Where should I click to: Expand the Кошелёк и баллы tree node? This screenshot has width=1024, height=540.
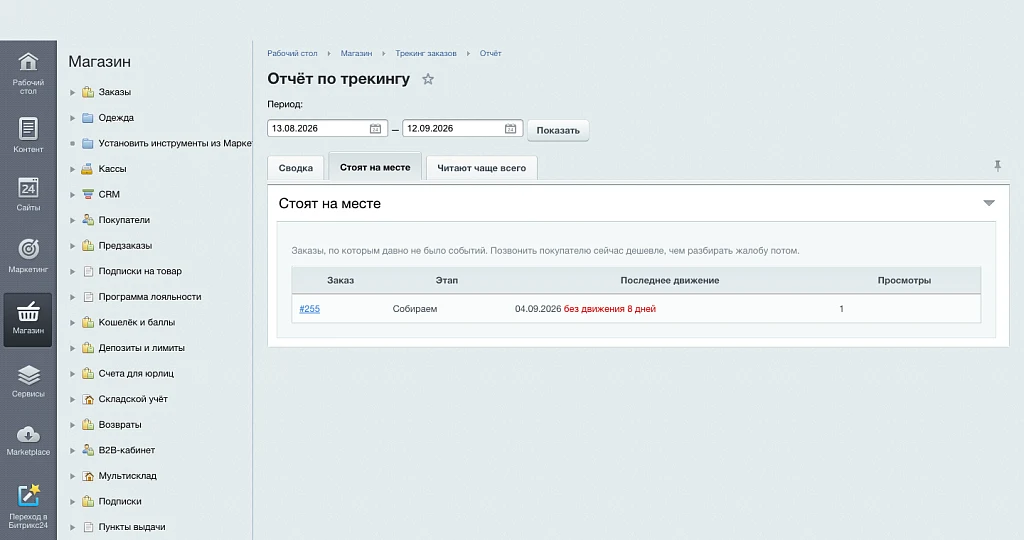coord(72,323)
